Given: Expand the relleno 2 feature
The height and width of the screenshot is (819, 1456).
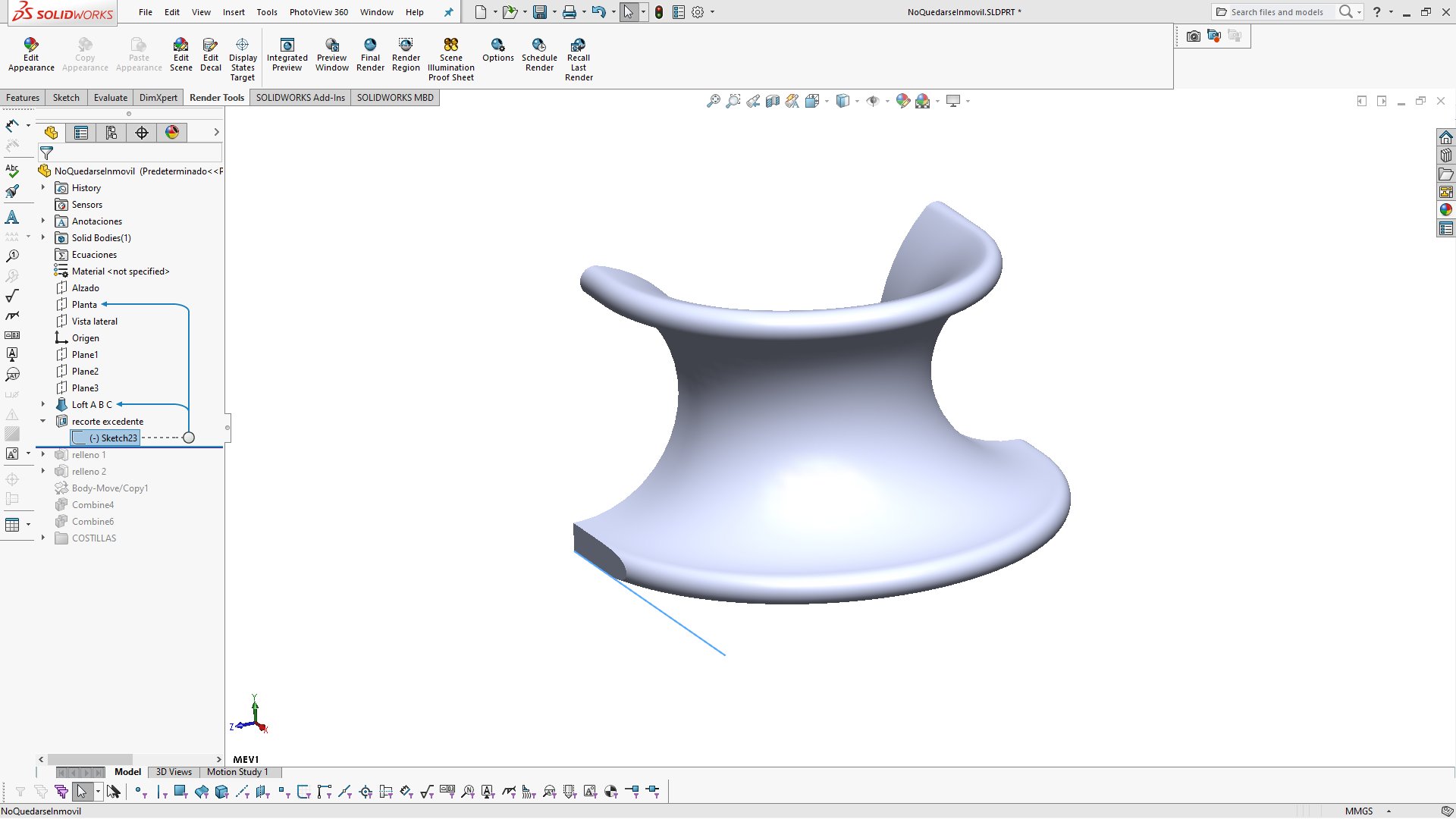Looking at the screenshot, I should [x=43, y=471].
